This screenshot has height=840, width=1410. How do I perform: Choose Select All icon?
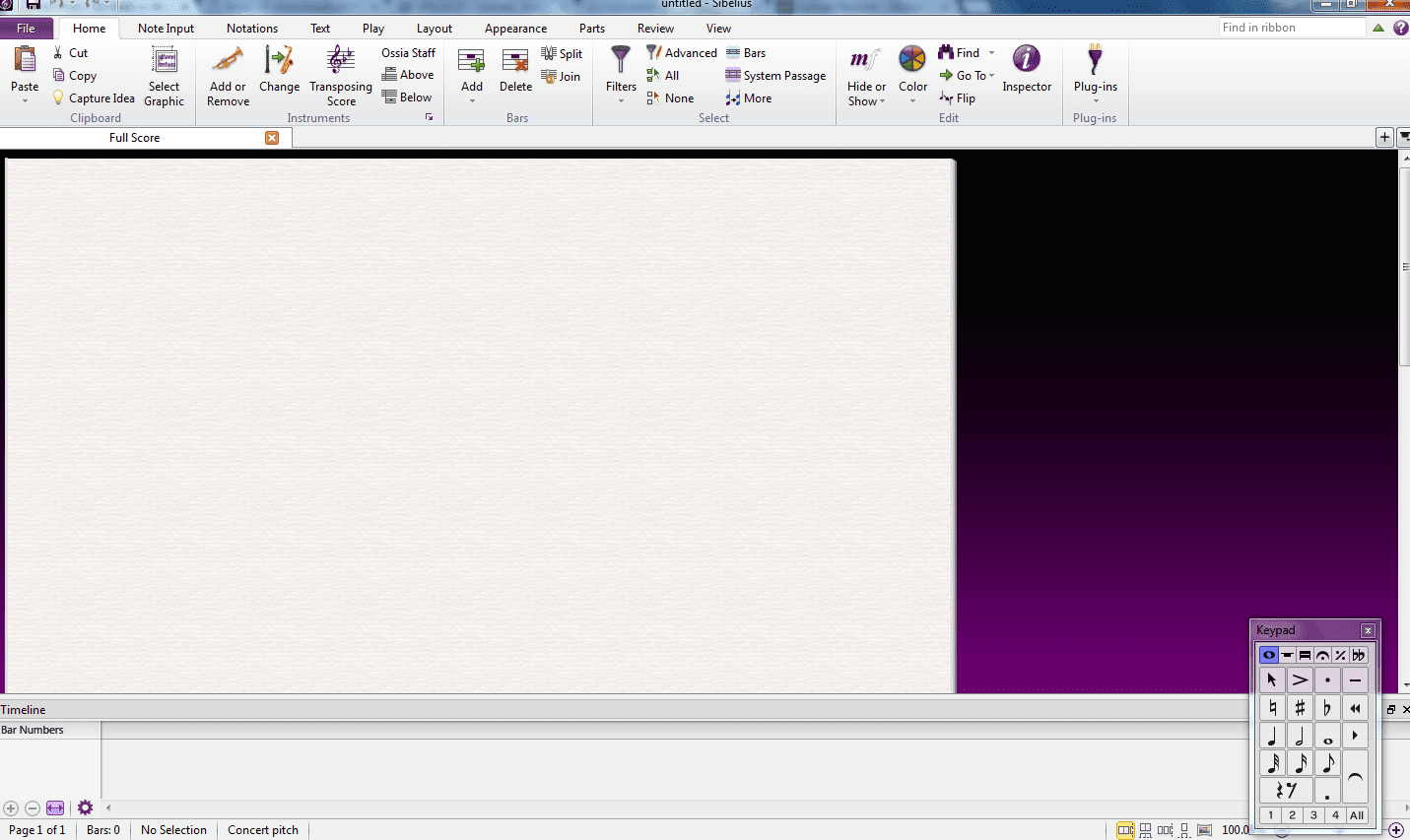tap(652, 76)
